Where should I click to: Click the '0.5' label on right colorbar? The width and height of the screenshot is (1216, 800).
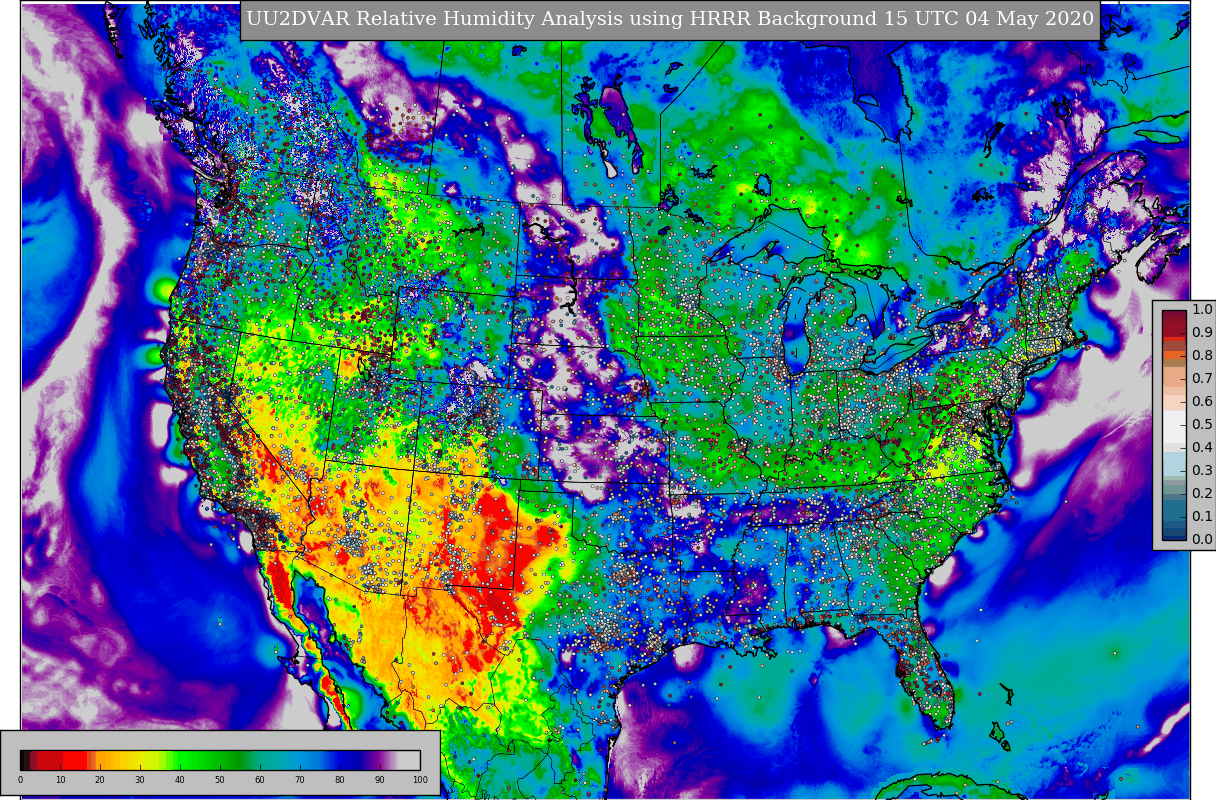(x=1202, y=425)
